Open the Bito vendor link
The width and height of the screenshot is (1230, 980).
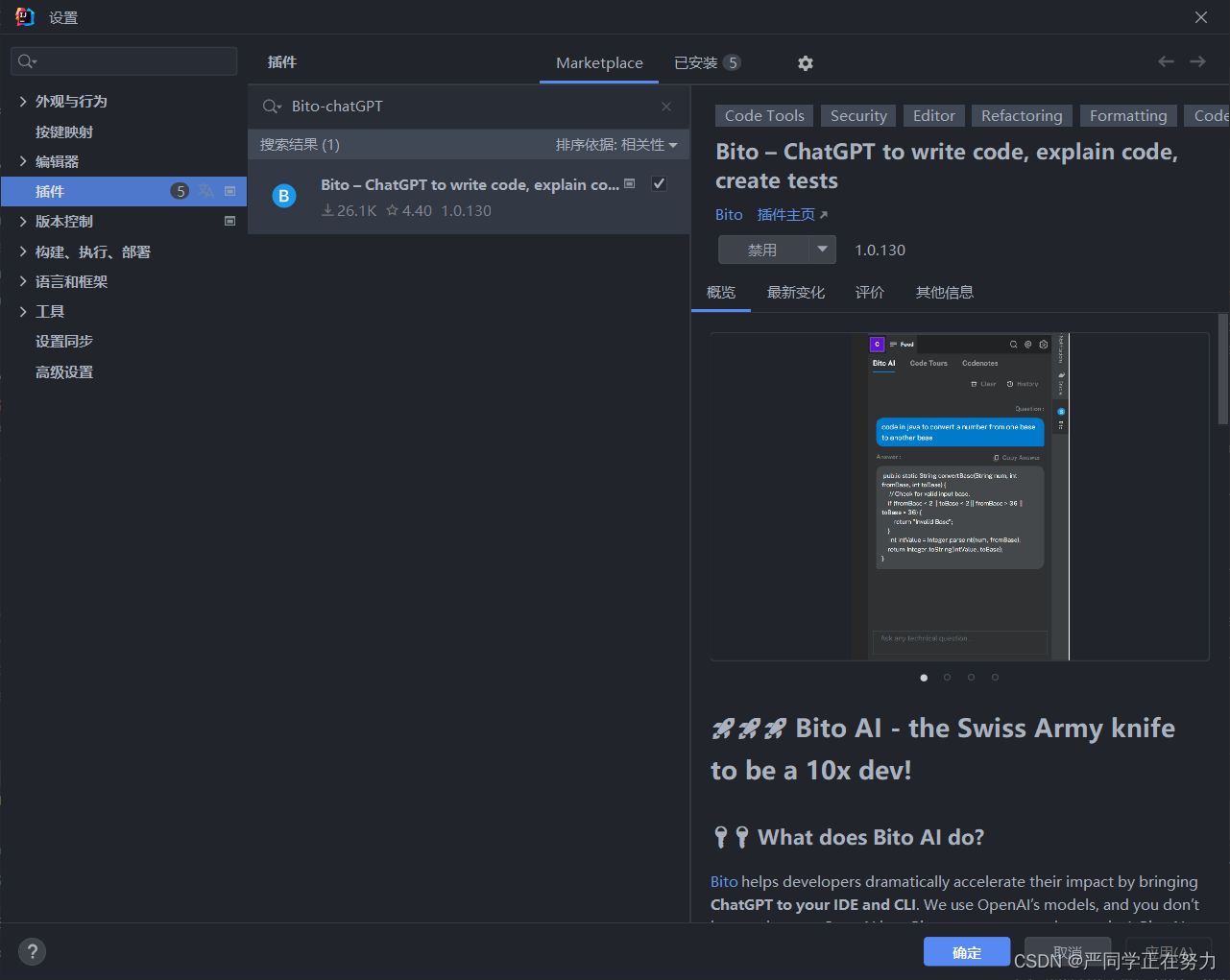pyautogui.click(x=729, y=214)
